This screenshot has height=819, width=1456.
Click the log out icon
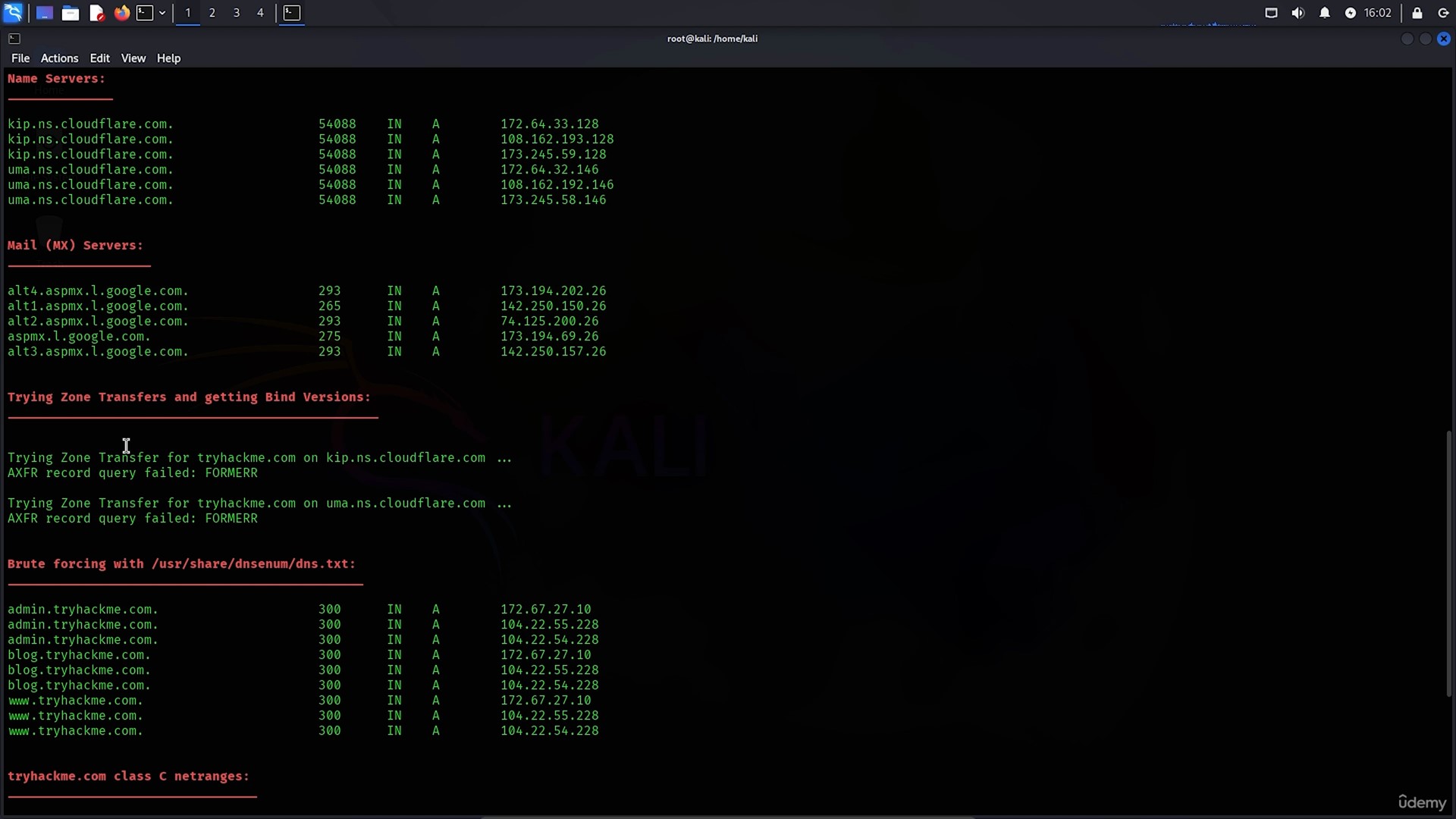point(1444,13)
